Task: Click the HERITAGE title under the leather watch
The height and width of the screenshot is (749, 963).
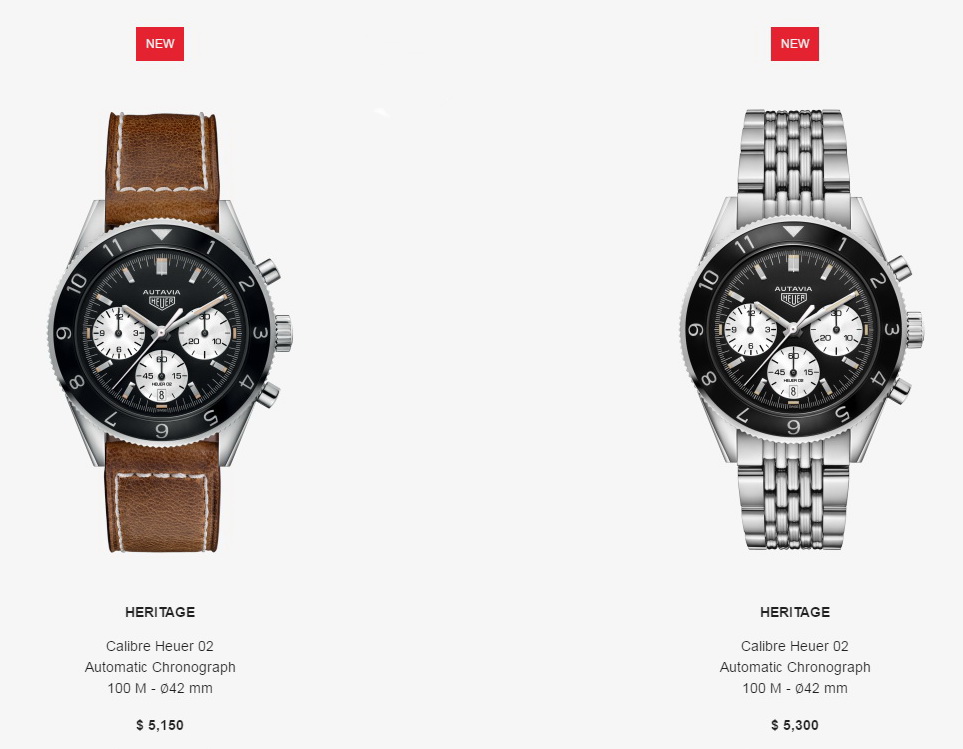Action: (160, 612)
